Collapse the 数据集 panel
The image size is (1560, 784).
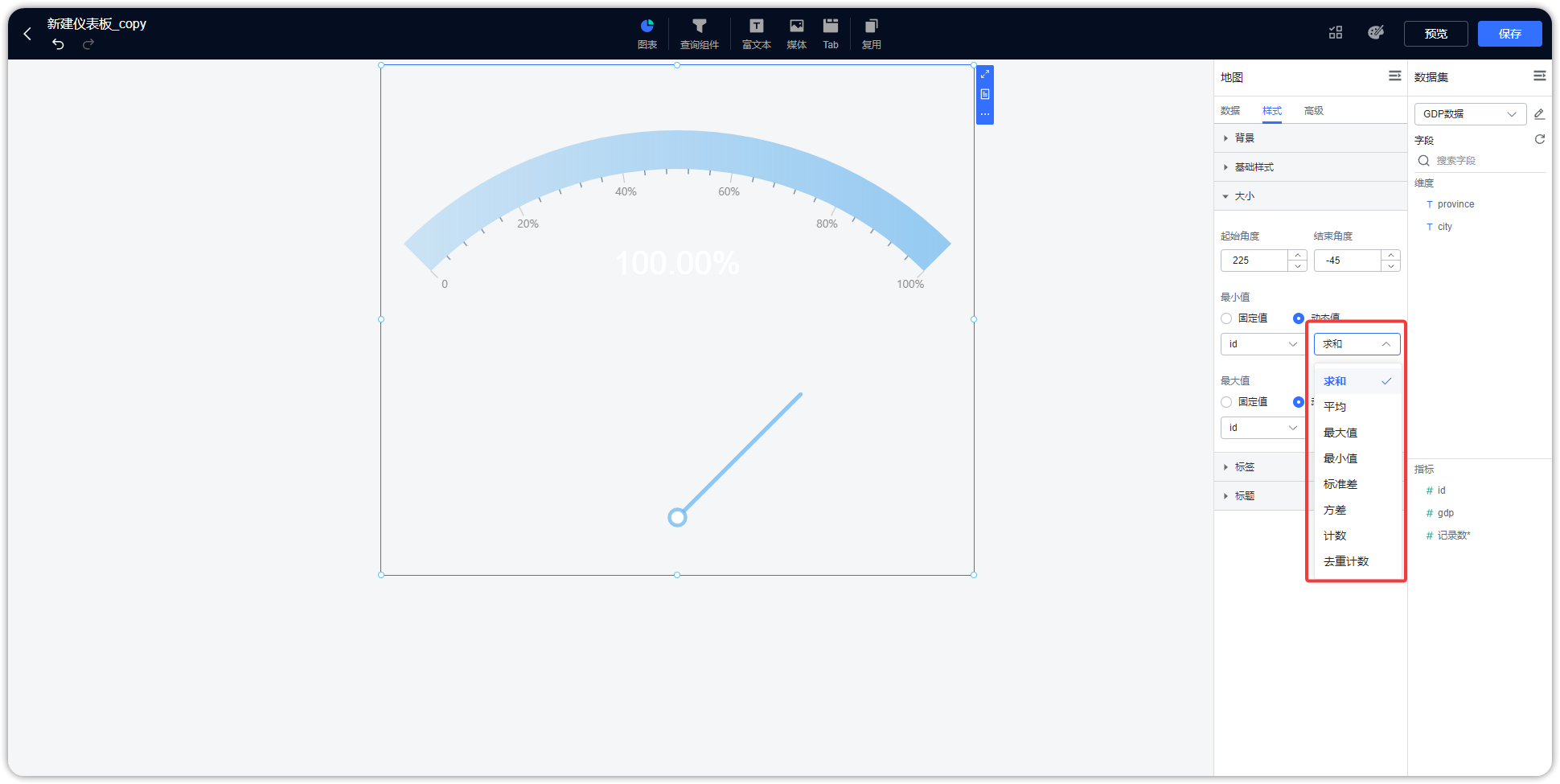point(1540,76)
